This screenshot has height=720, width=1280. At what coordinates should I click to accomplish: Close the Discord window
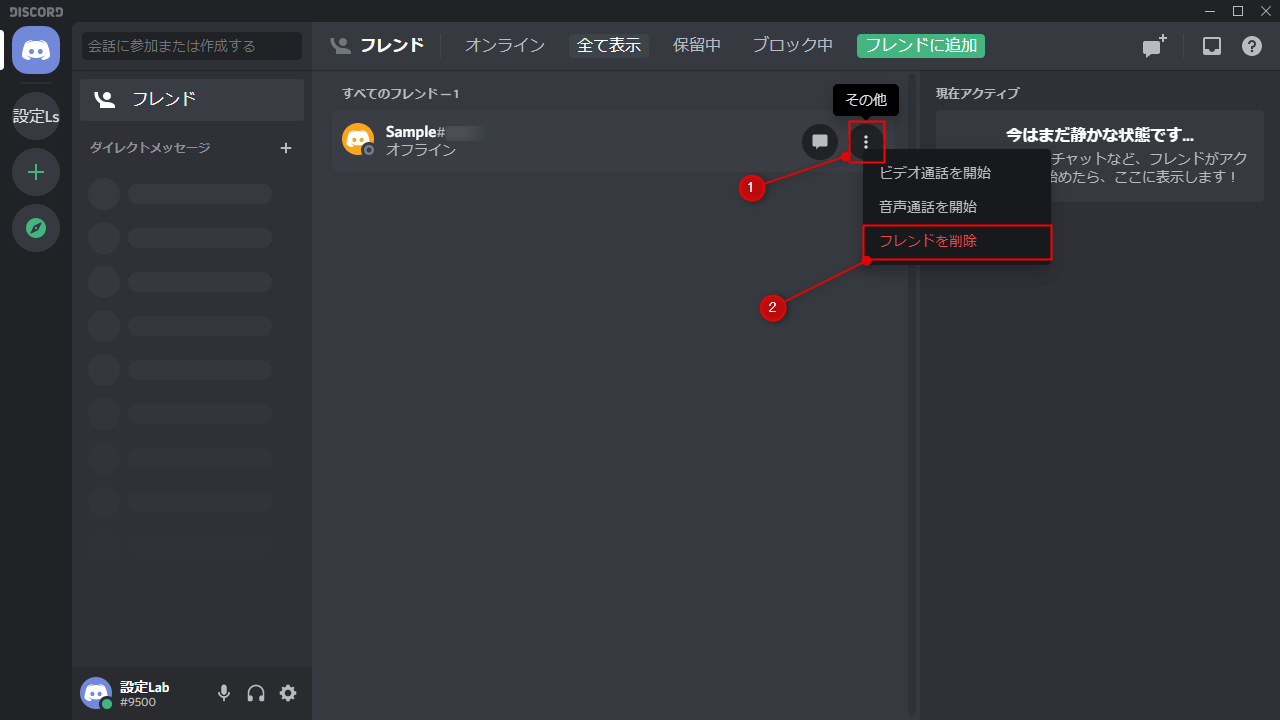(1264, 11)
